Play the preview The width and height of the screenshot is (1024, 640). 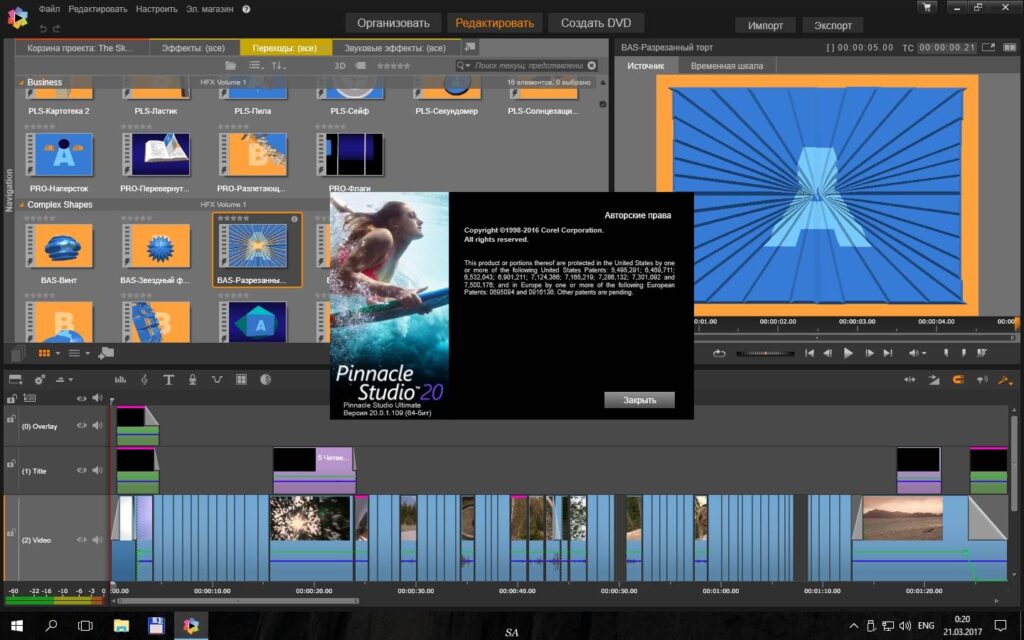coord(848,353)
